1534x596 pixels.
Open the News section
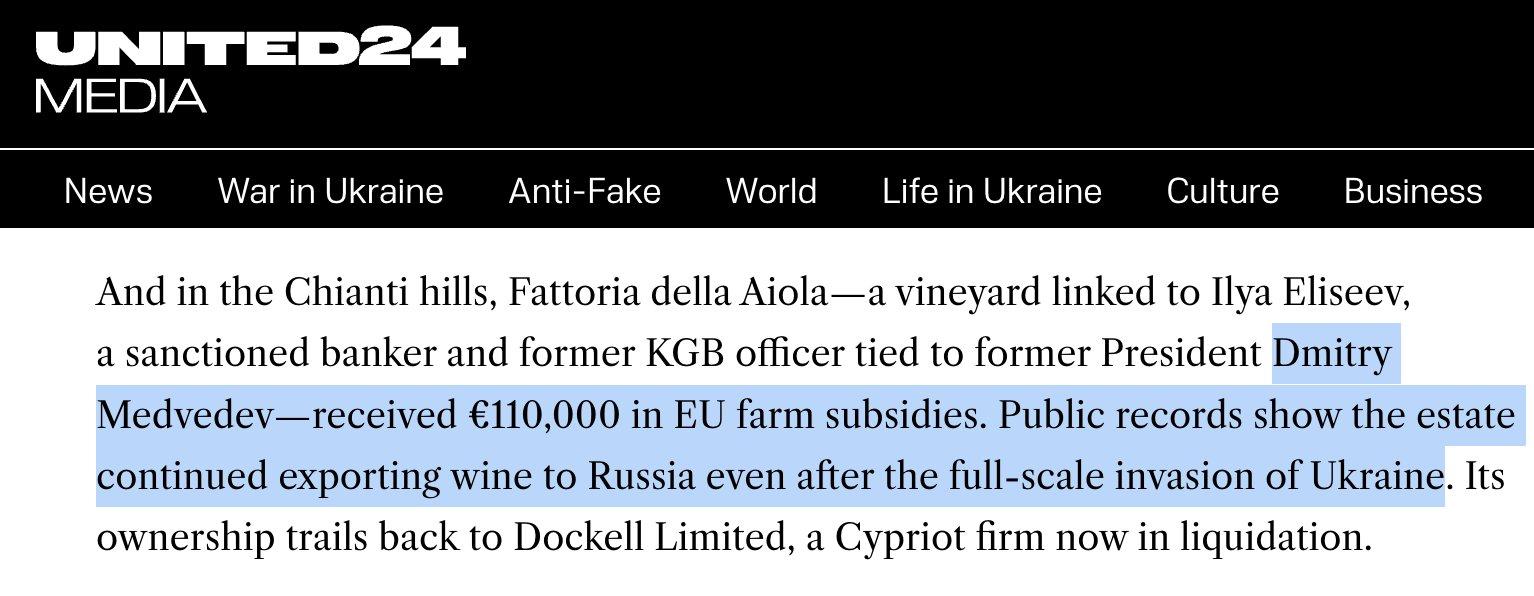(108, 191)
